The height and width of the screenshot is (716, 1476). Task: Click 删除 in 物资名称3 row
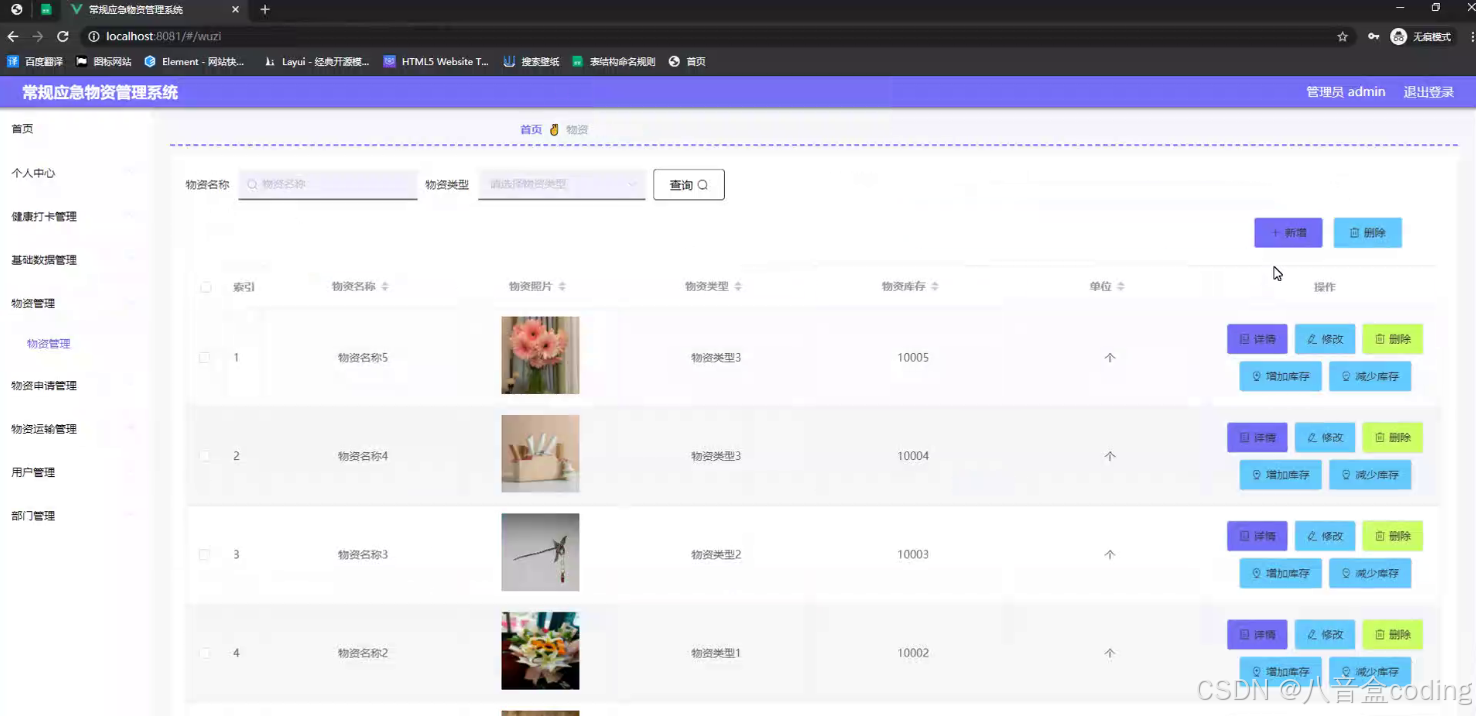click(x=1392, y=536)
